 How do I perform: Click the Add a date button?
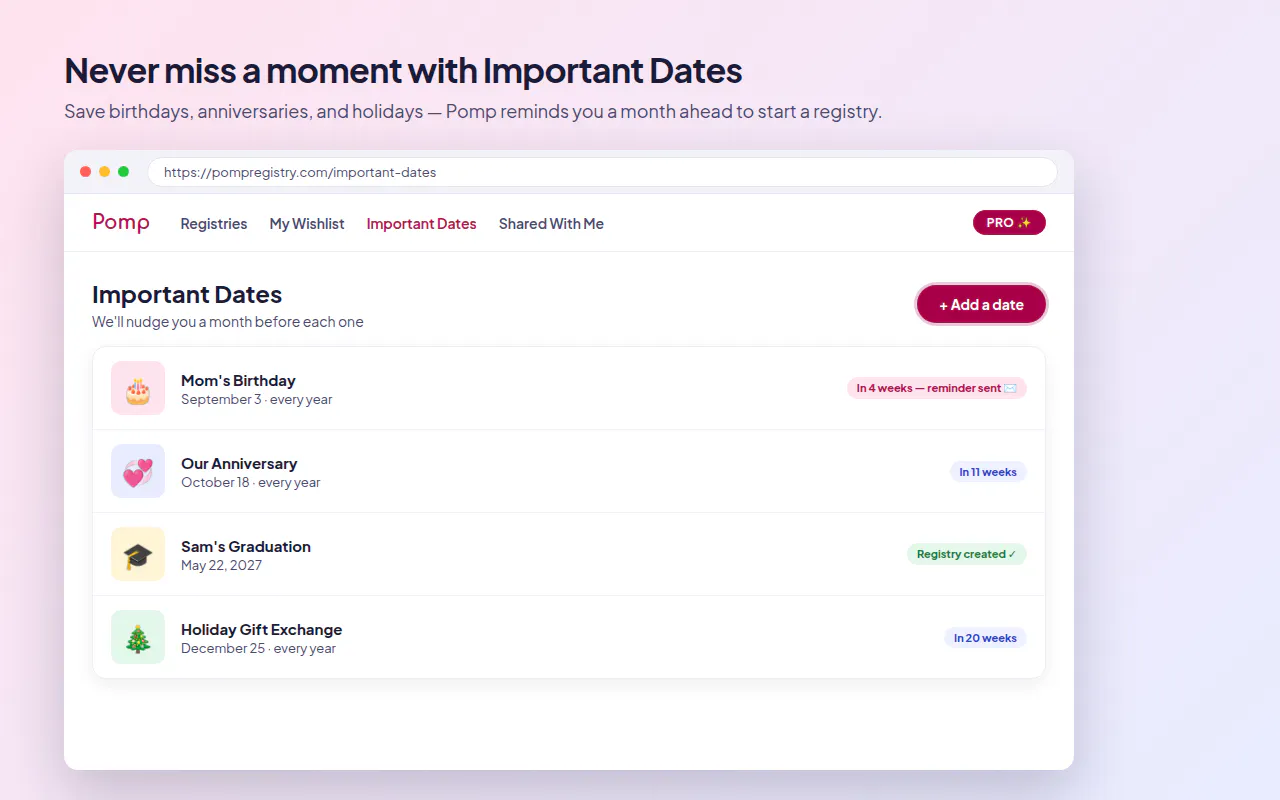coord(981,305)
